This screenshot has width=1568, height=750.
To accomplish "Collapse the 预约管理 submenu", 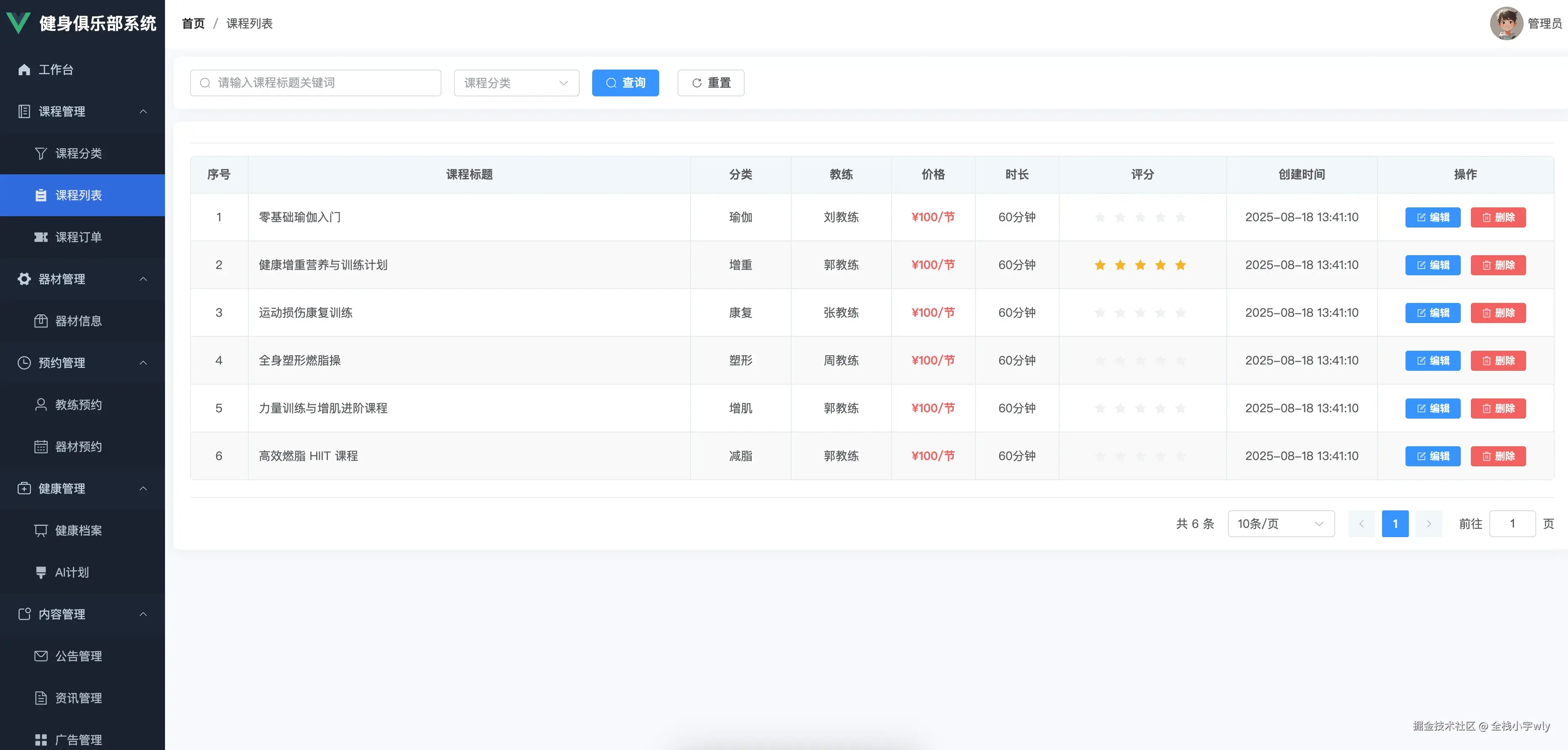I will coord(143,363).
